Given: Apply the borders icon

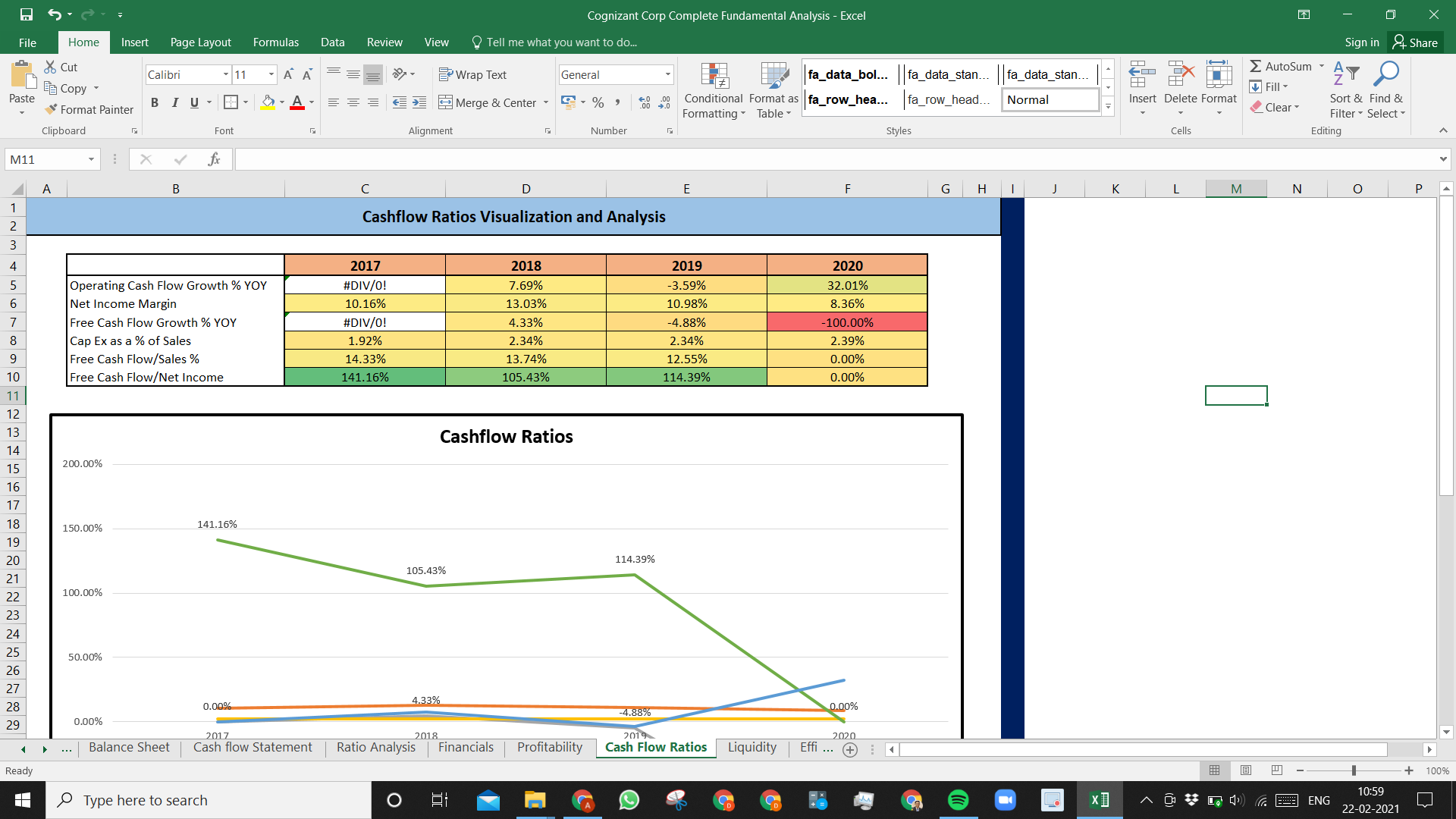Looking at the screenshot, I should point(231,102).
